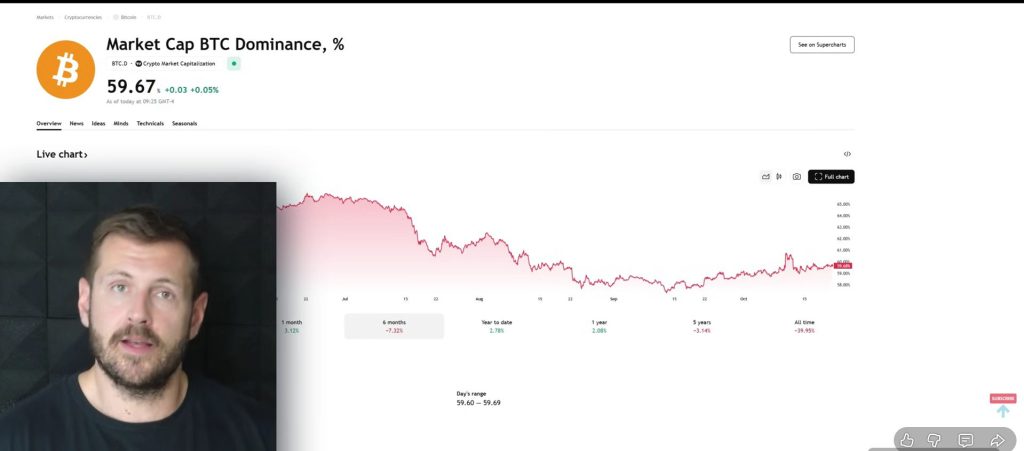Expand the Live chart section arrow
This screenshot has width=1024, height=451.
coord(86,155)
